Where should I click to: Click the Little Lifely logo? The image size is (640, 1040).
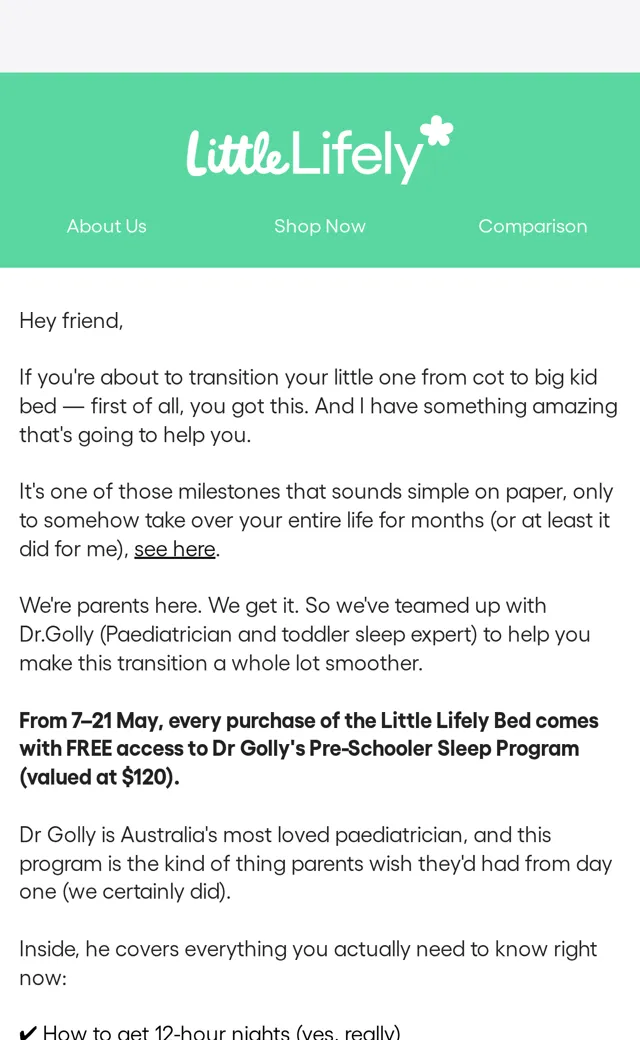(x=319, y=151)
